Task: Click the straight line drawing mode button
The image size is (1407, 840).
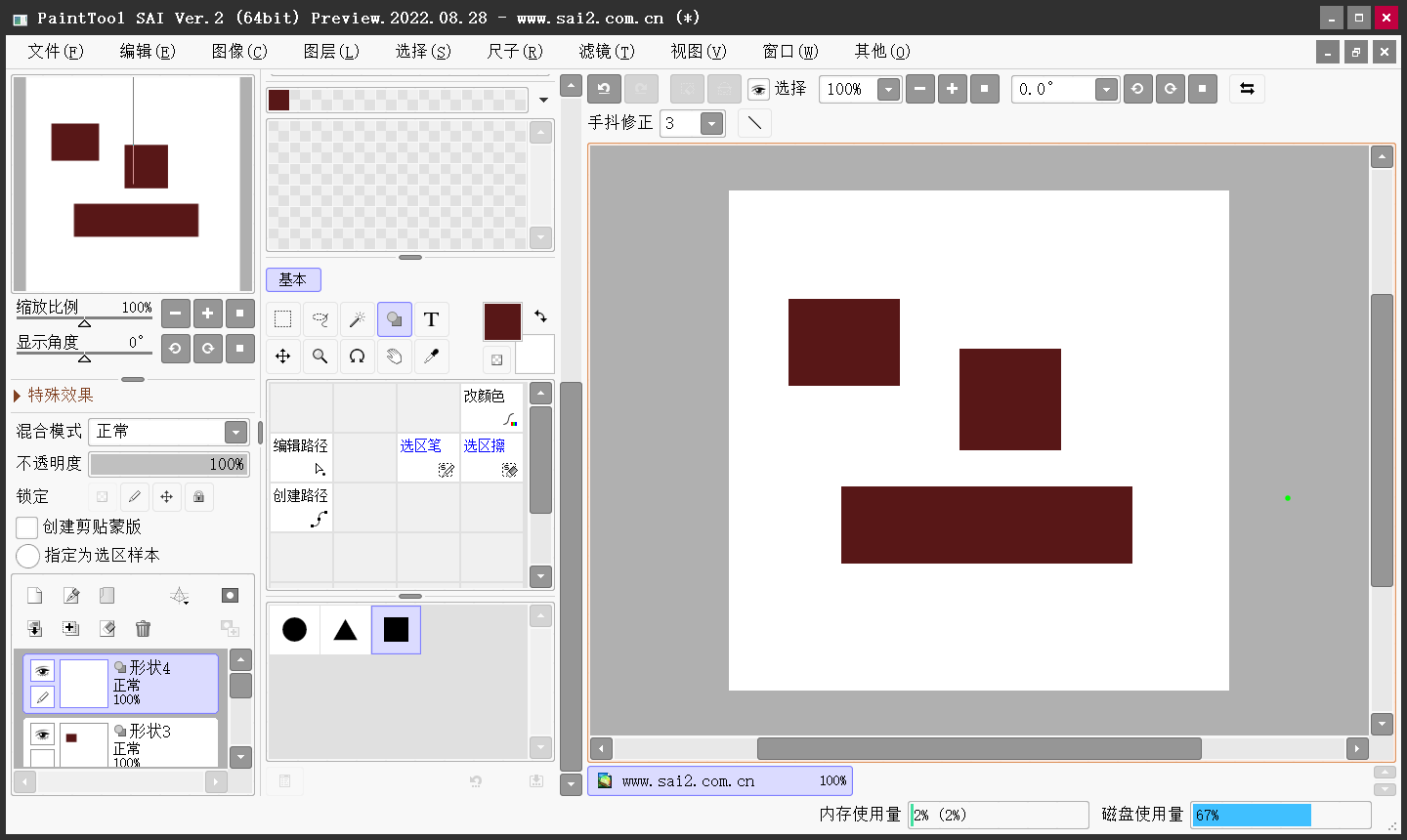Action: tap(754, 123)
